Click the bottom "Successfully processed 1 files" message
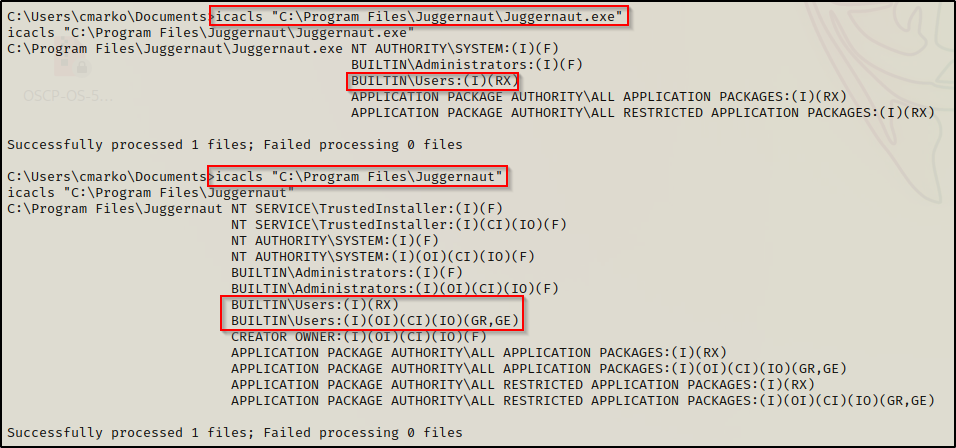This screenshot has width=956, height=448. 234,432
